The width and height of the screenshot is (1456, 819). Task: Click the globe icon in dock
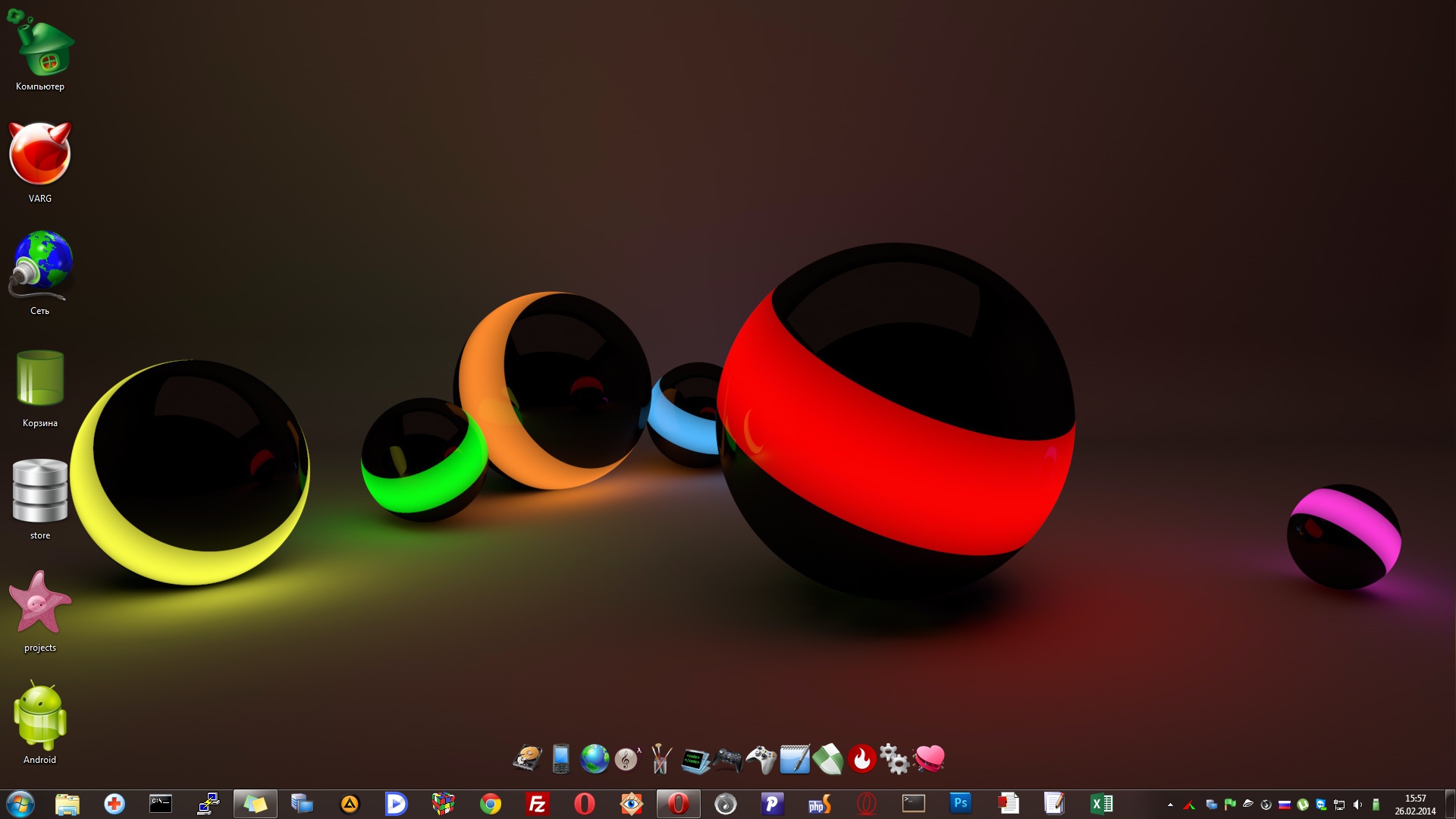pos(595,759)
